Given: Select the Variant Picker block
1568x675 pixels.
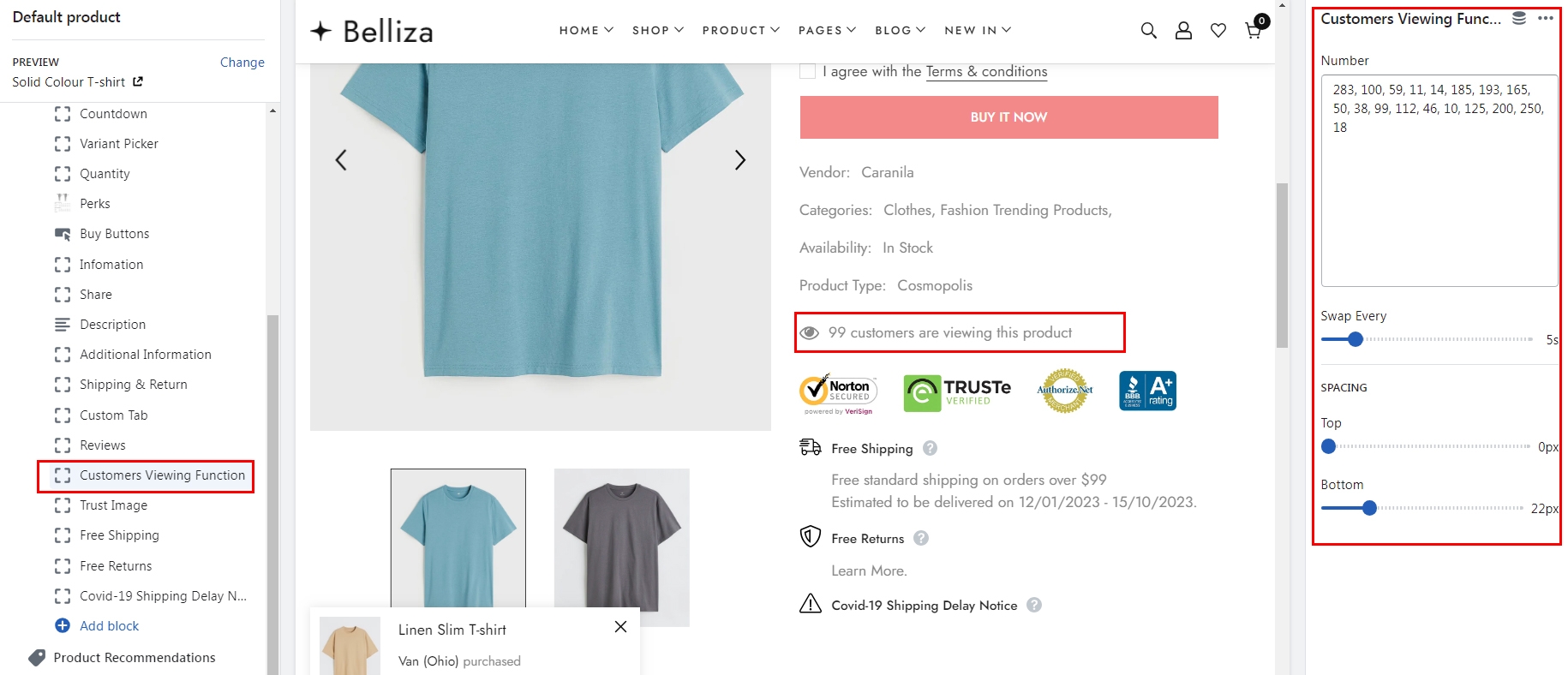Looking at the screenshot, I should [x=118, y=144].
